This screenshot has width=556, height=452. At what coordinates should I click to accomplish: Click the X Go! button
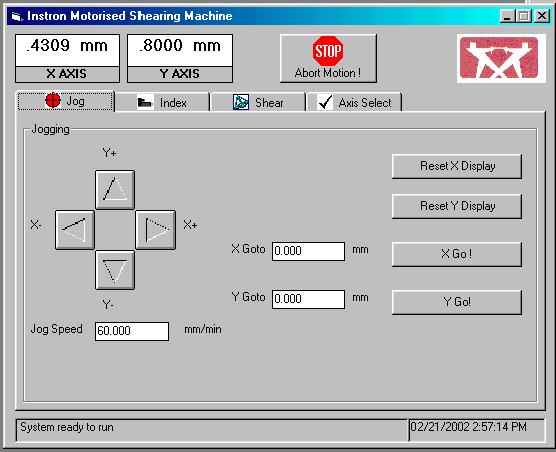point(457,254)
